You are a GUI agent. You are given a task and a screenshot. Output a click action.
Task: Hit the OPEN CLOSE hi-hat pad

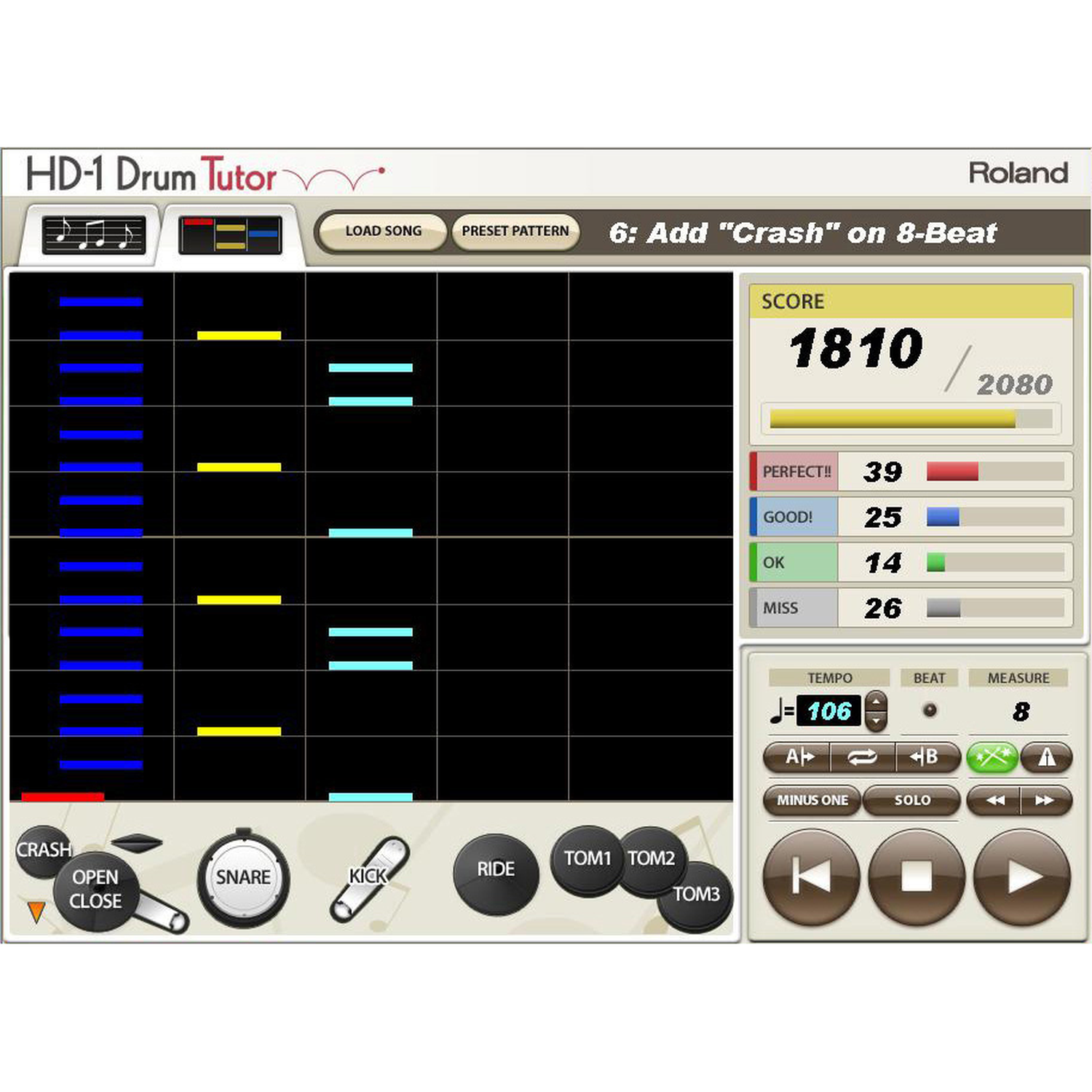[95, 890]
